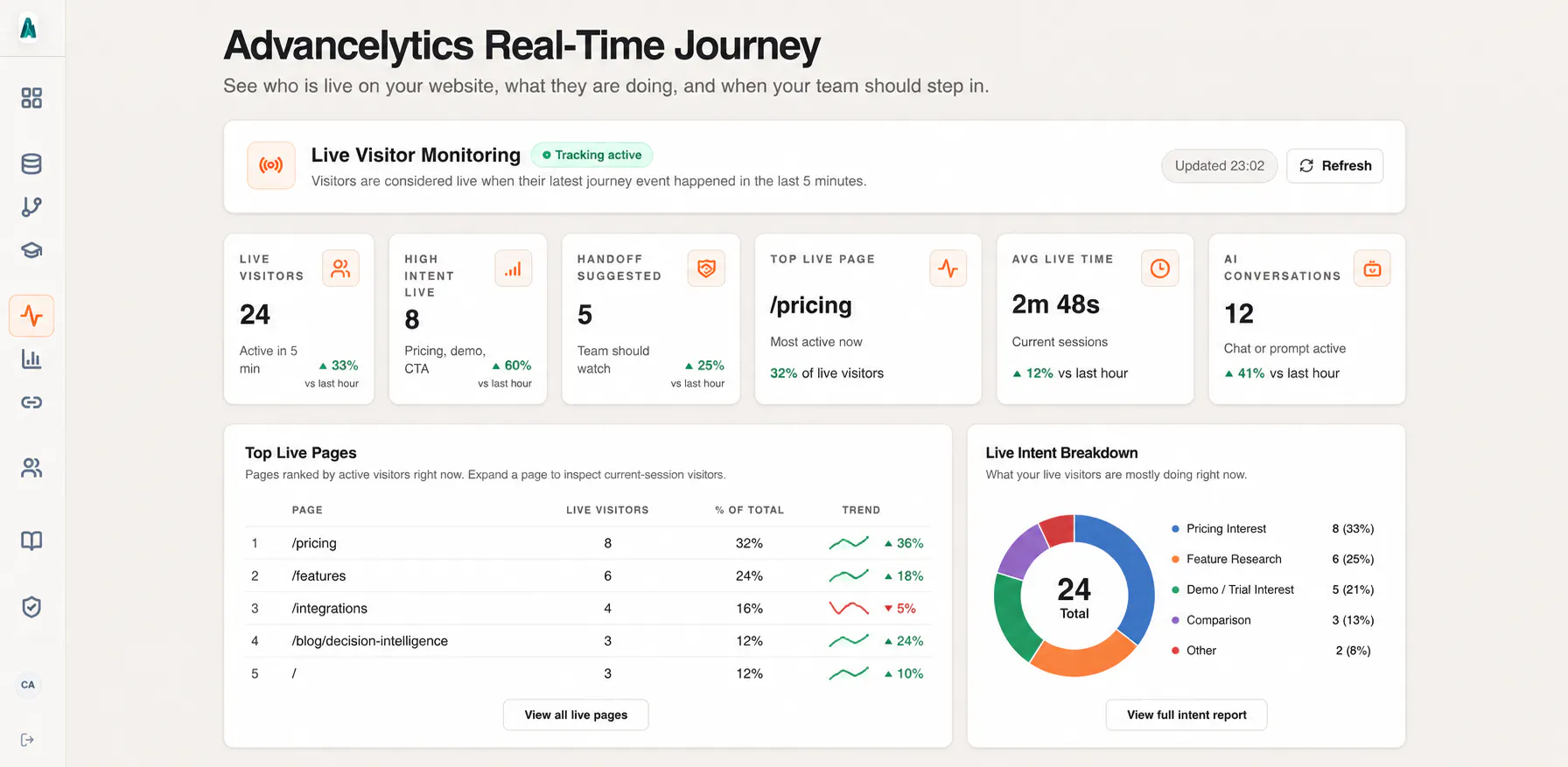Click View all live pages button
Viewport: 1568px width, 767px height.
point(576,715)
